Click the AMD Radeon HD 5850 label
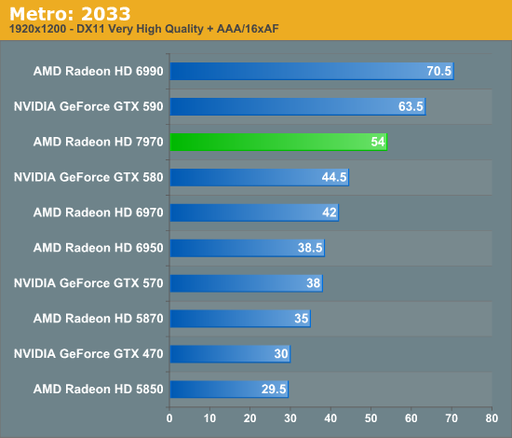512x438 pixels. [x=98, y=389]
